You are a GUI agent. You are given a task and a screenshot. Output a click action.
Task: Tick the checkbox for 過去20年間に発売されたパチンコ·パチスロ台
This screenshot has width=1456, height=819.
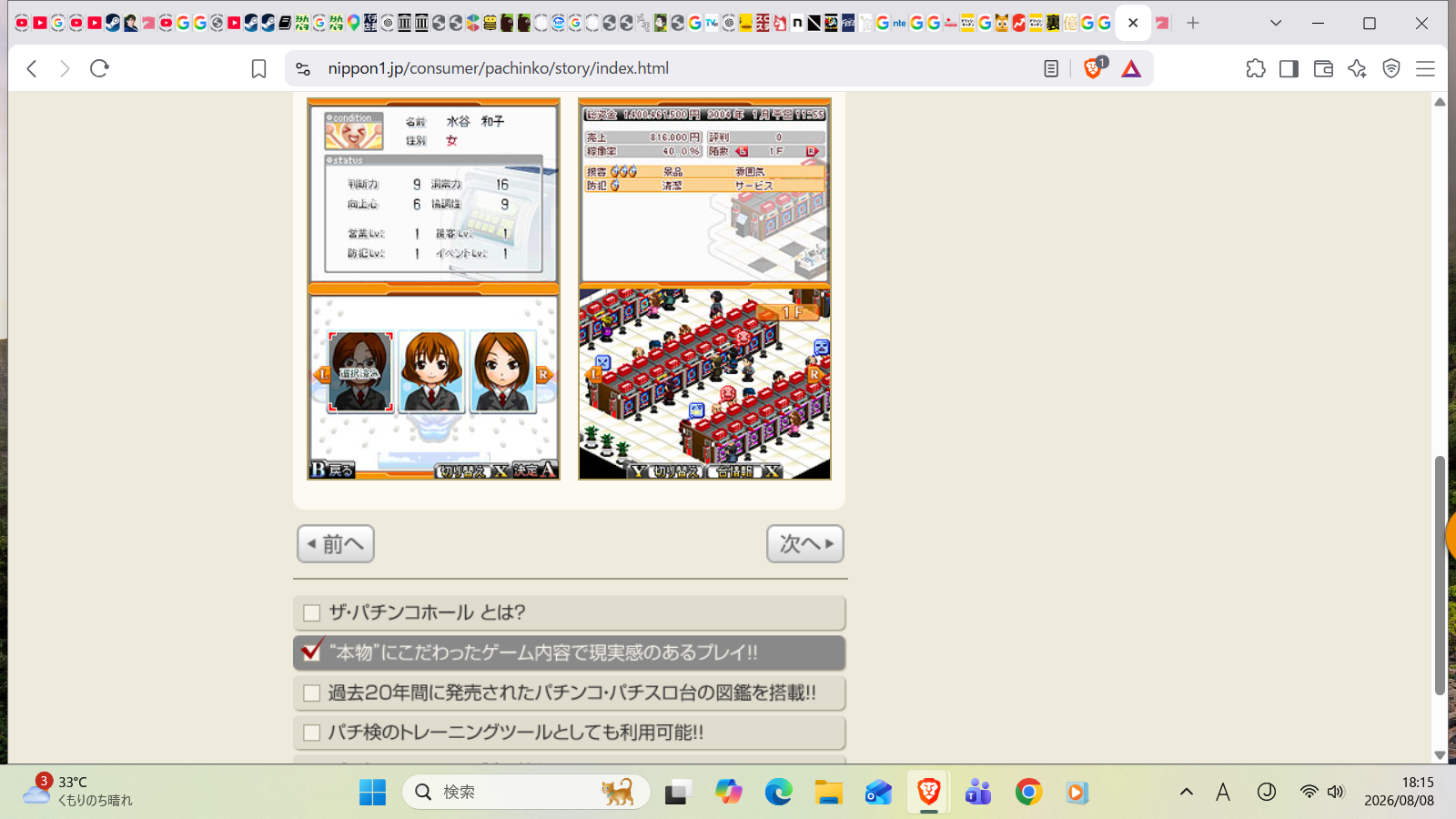(x=312, y=693)
